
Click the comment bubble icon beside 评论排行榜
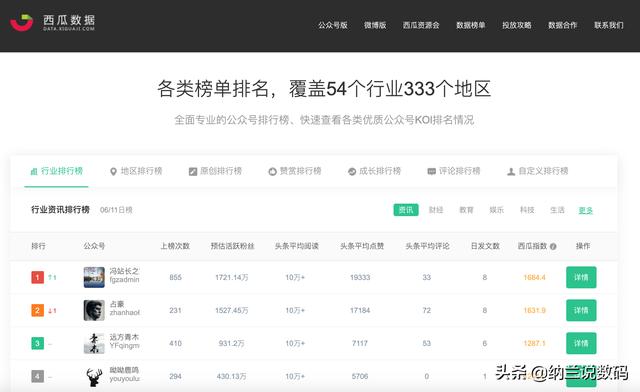coord(431,172)
